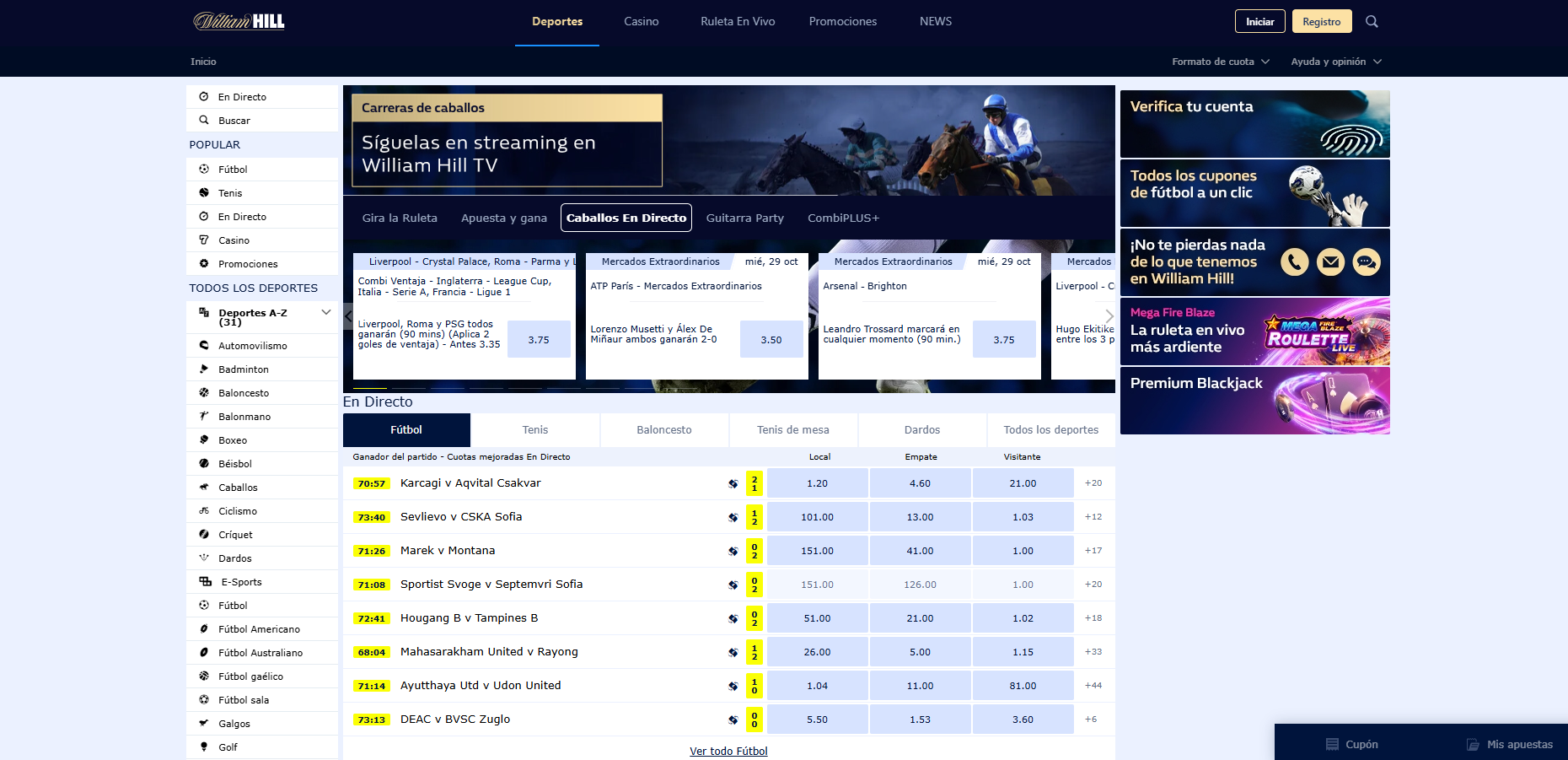
Task: Switch to the Tenis live tab
Action: click(x=535, y=430)
